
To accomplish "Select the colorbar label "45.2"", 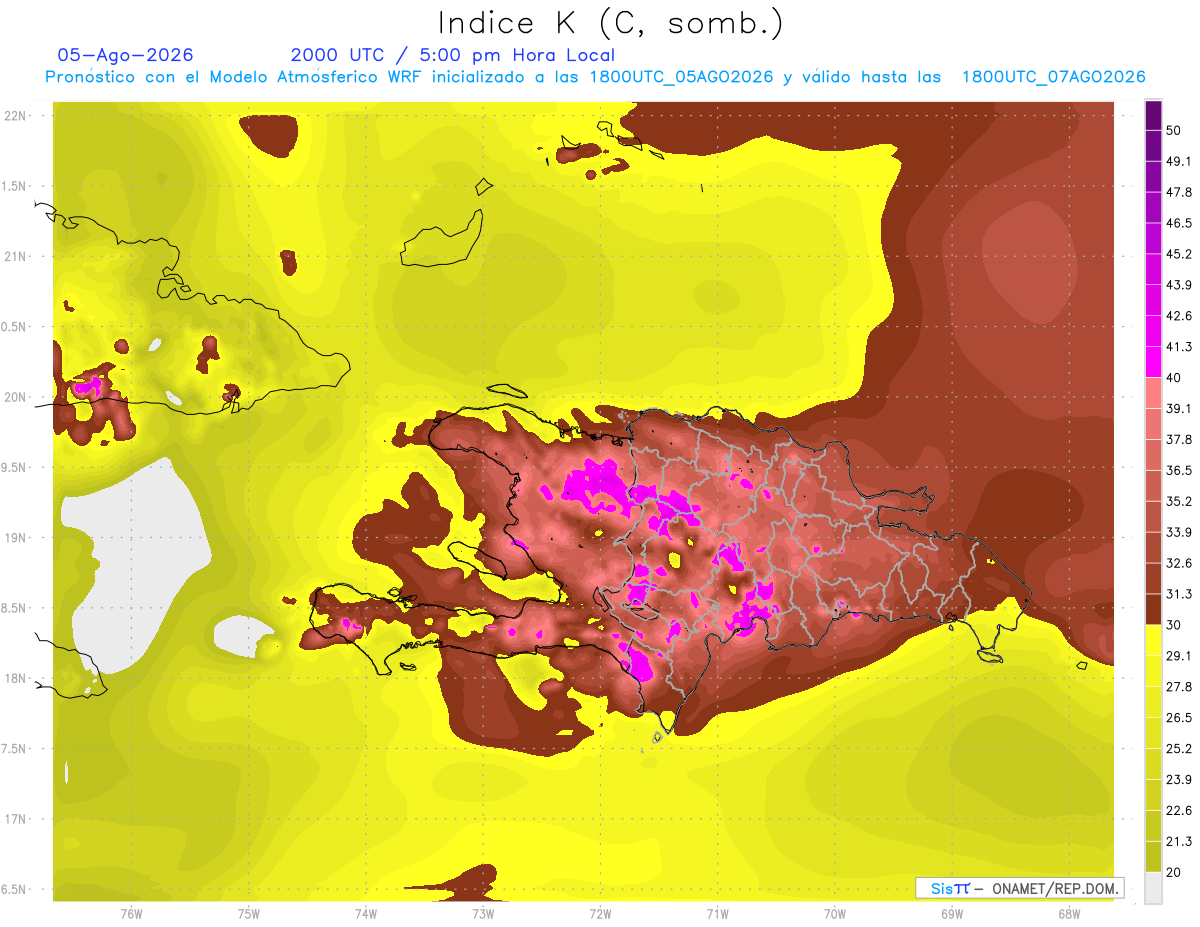I will [1178, 254].
